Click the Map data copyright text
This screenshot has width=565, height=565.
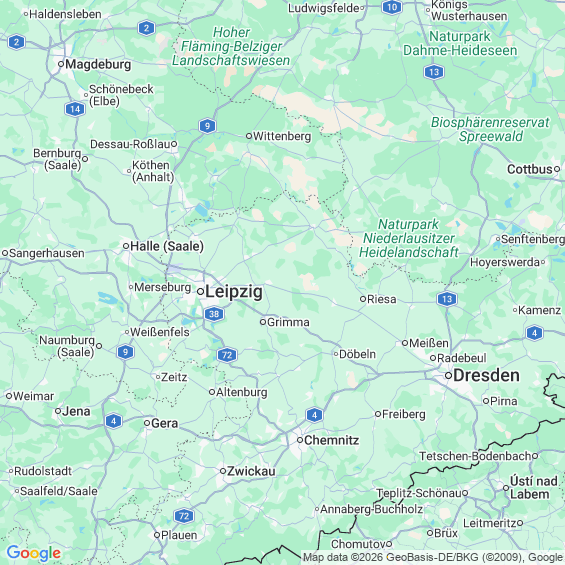pyautogui.click(x=433, y=557)
